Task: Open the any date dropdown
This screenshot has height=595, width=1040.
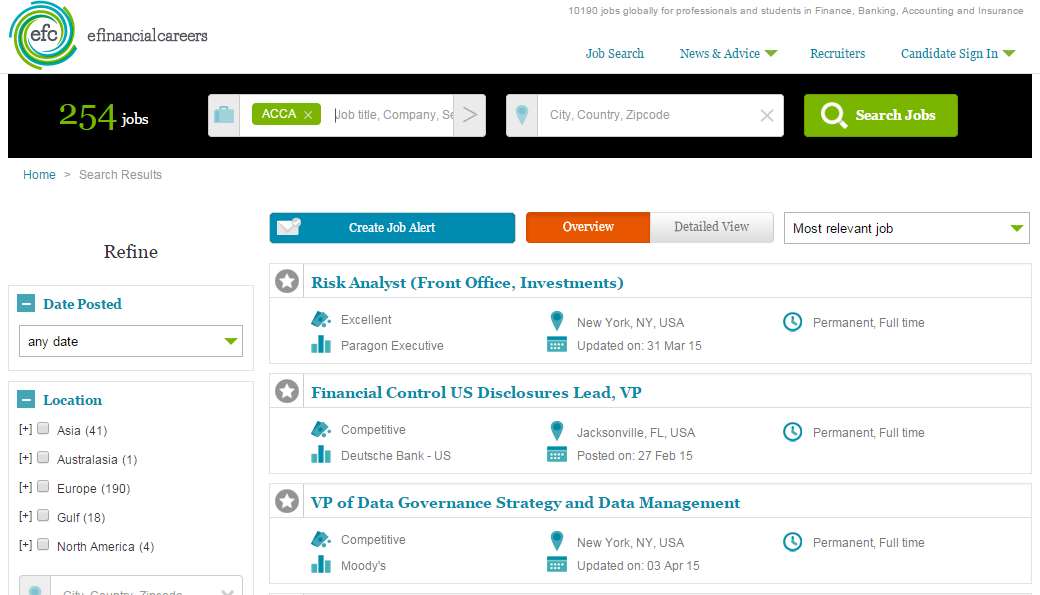Action: (x=131, y=341)
